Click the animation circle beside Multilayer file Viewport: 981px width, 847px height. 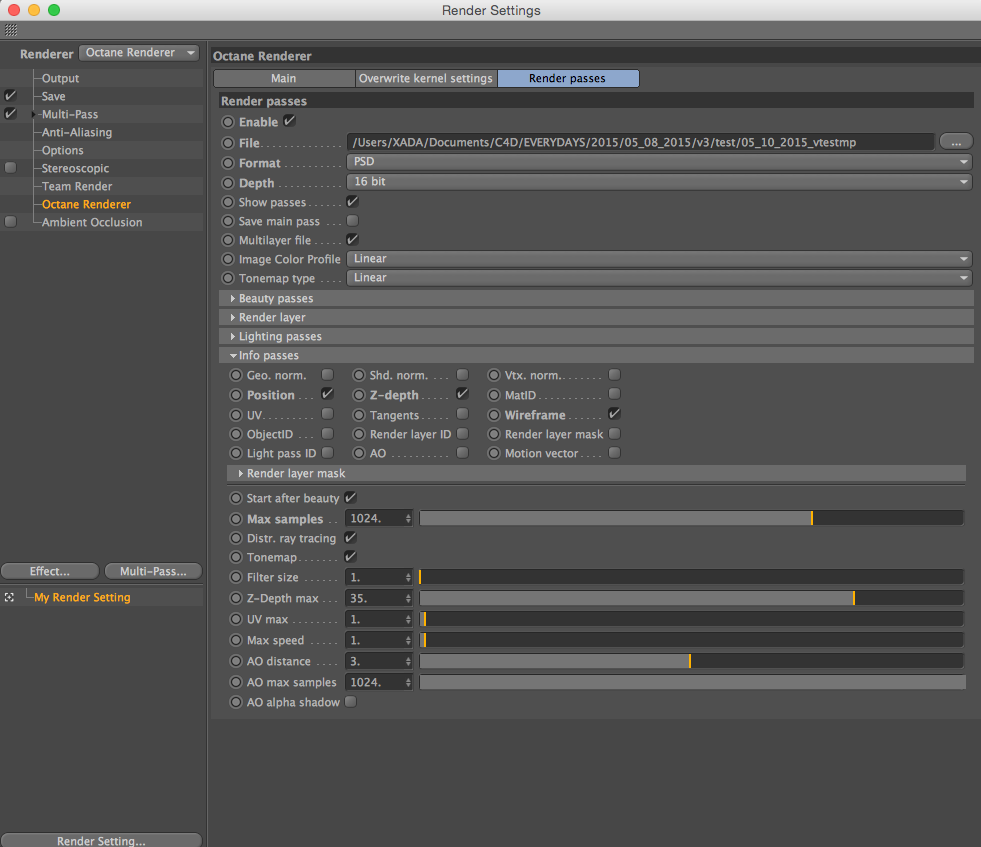(228, 240)
